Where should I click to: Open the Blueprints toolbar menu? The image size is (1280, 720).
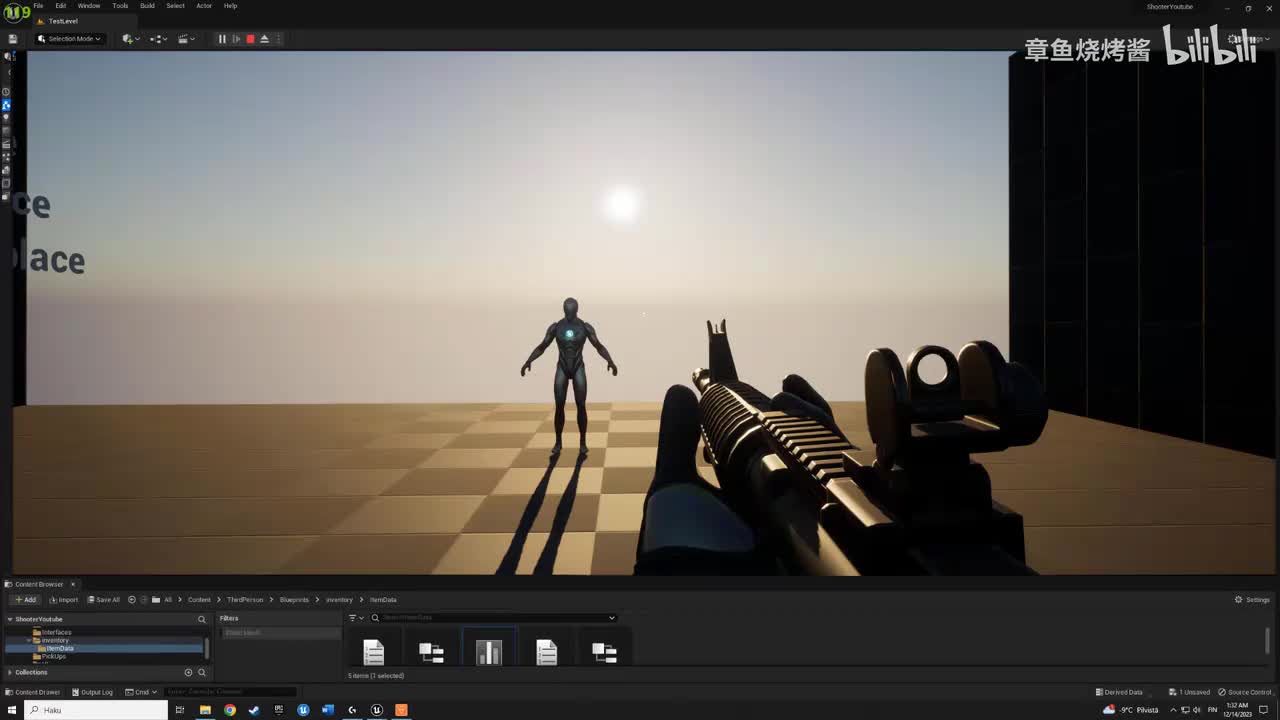pyautogui.click(x=158, y=39)
